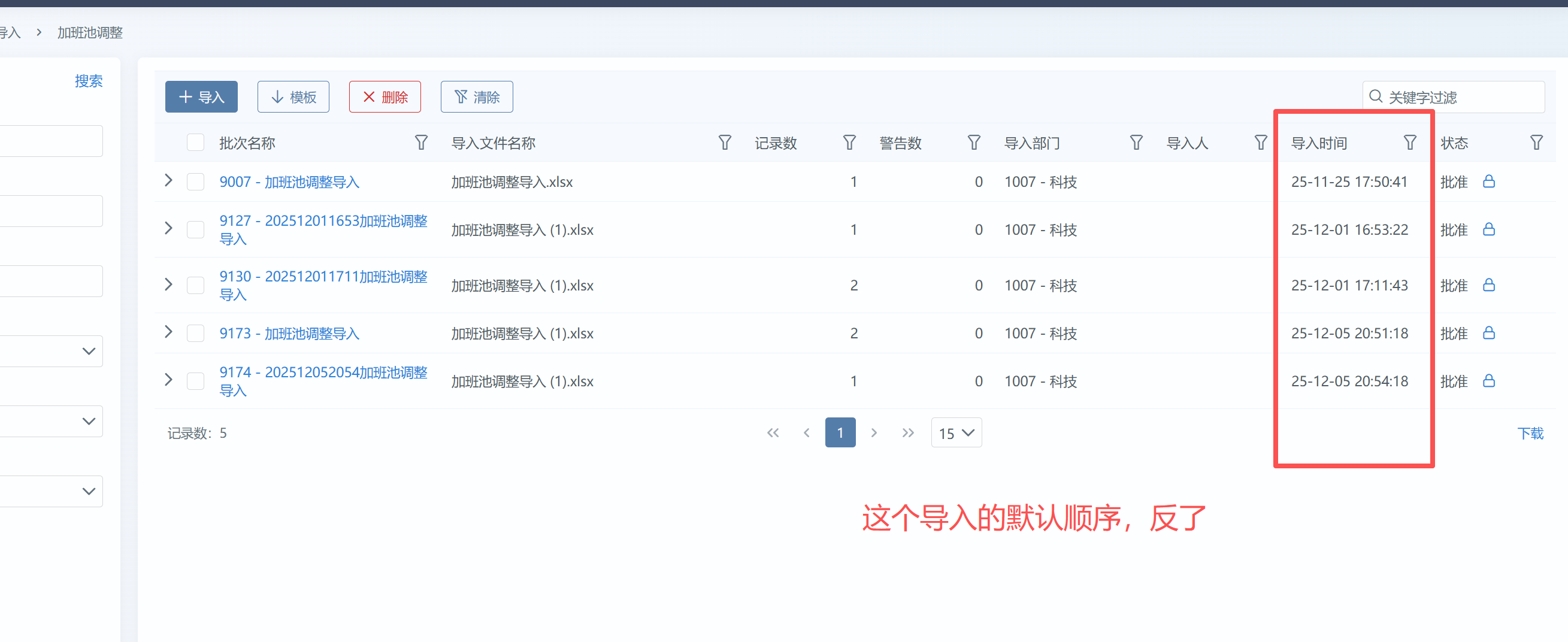Screen dimensions: 1568x642
Task: Open the filter for 记录数 column
Action: (x=849, y=143)
